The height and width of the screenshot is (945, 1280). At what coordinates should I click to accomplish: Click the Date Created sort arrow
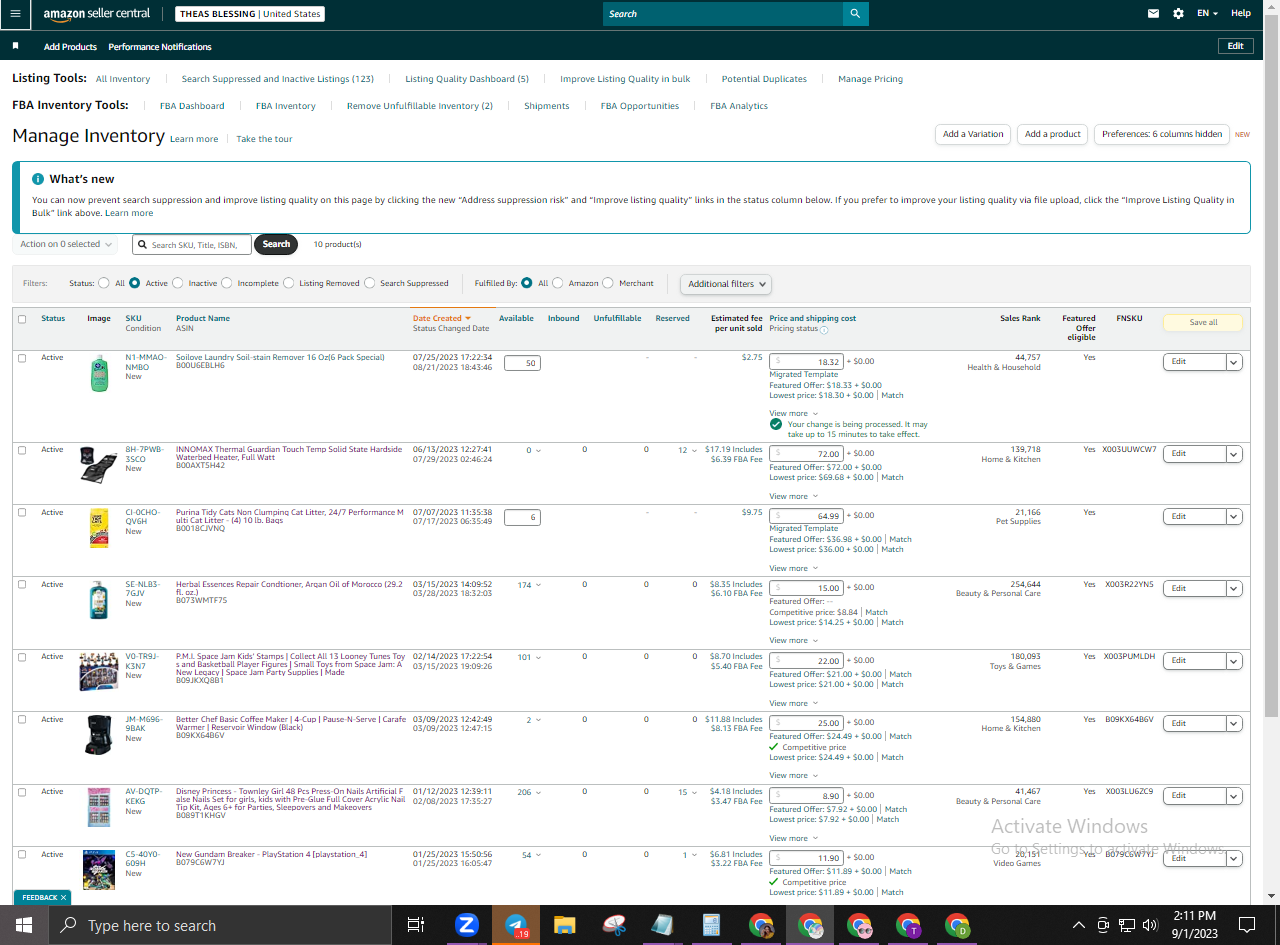point(468,318)
